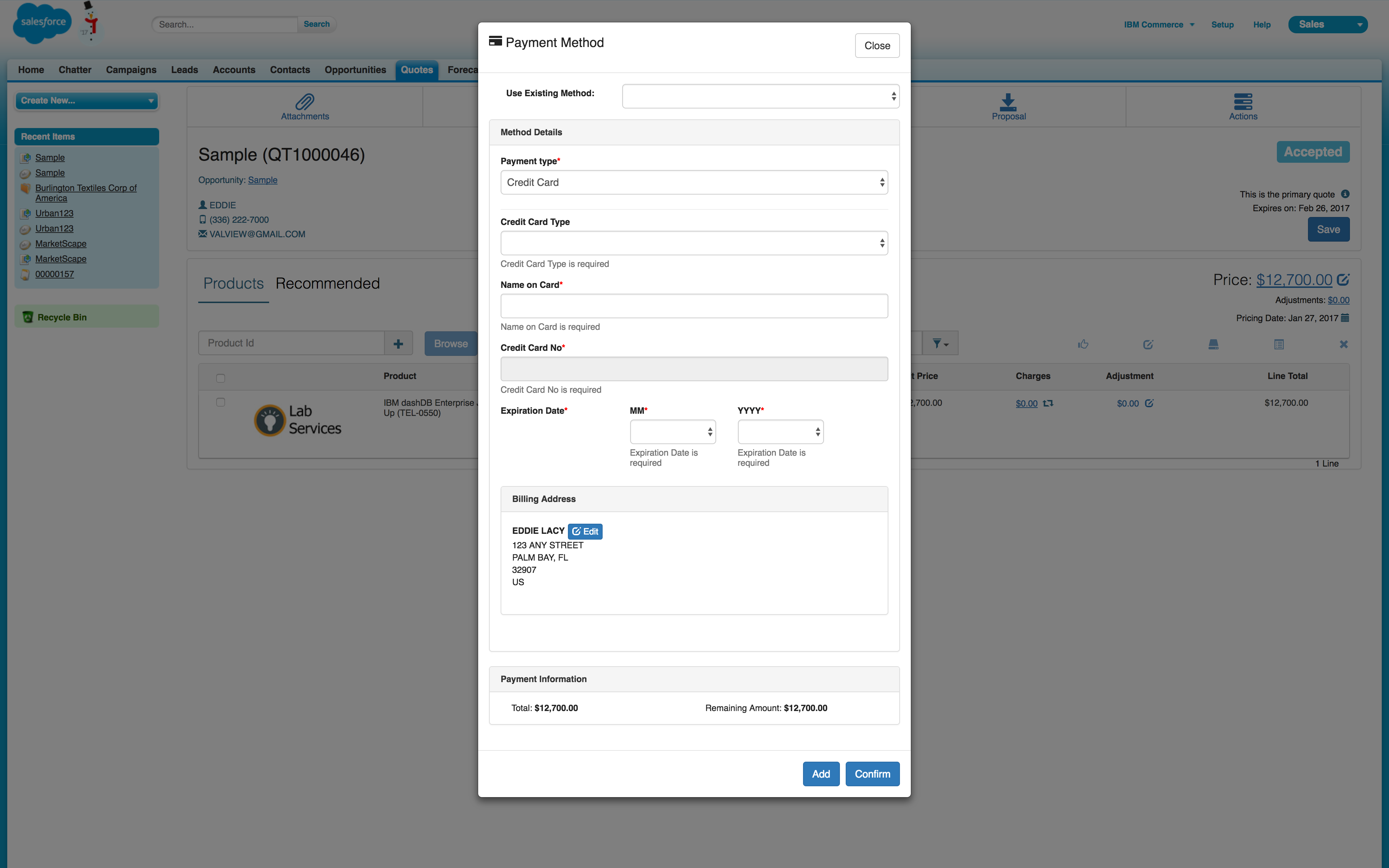
Task: Click the search input field
Action: point(224,24)
